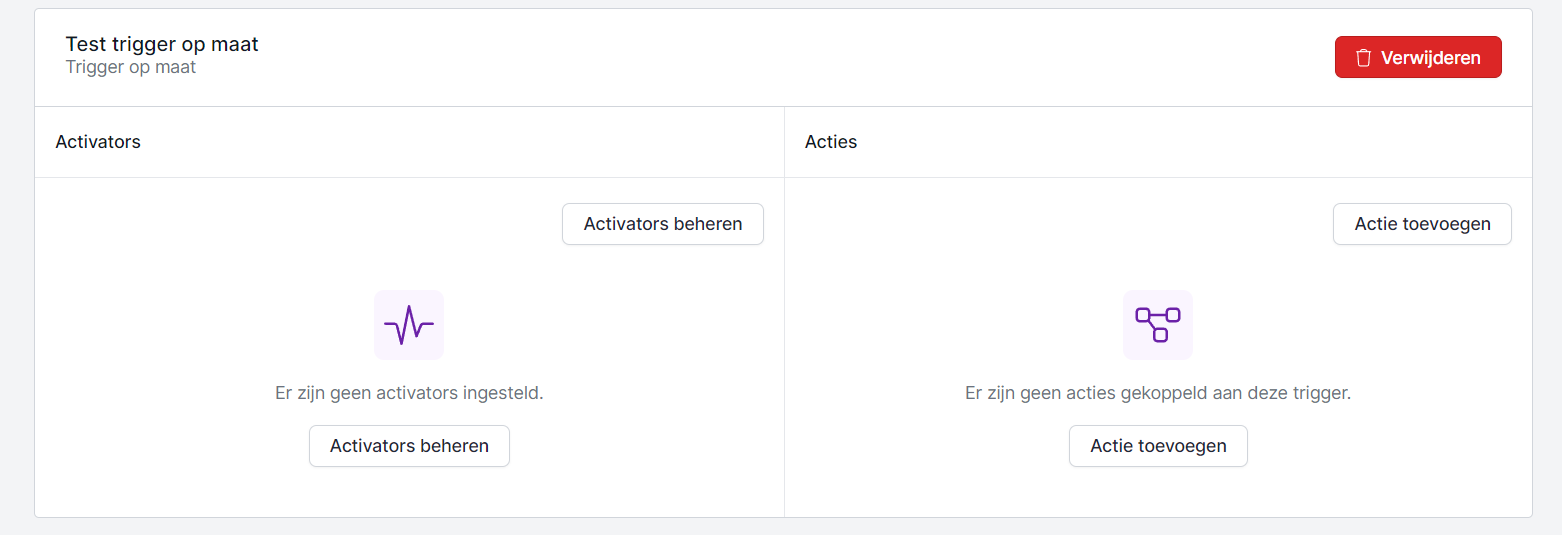Click the horizontal divider under the trigger title header
The image size is (1562, 535).
pos(700,106)
